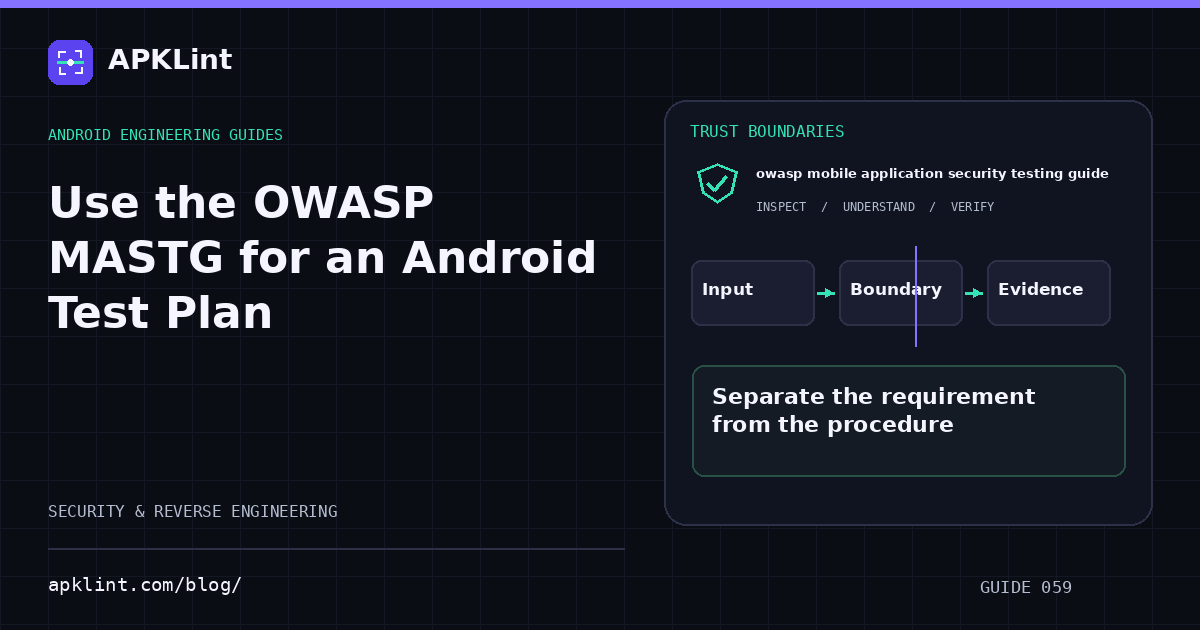Click the arrow between Boundary and Evidence
The image size is (1200, 630).
point(974,293)
